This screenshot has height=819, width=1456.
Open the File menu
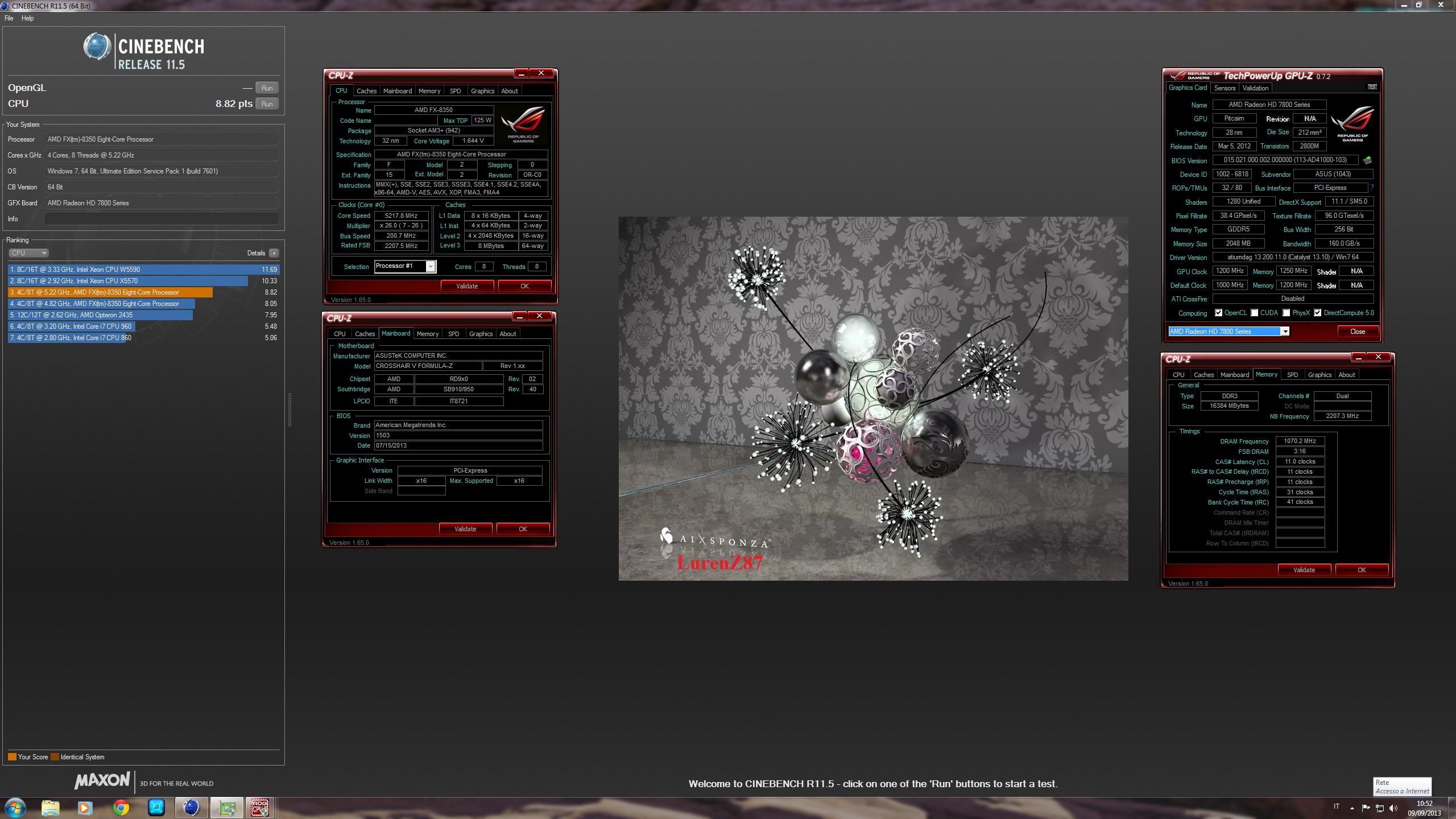[9, 18]
